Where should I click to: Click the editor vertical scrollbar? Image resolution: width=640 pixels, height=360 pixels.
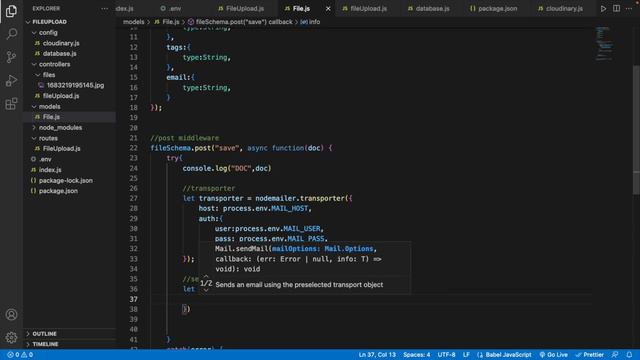coord(636,129)
